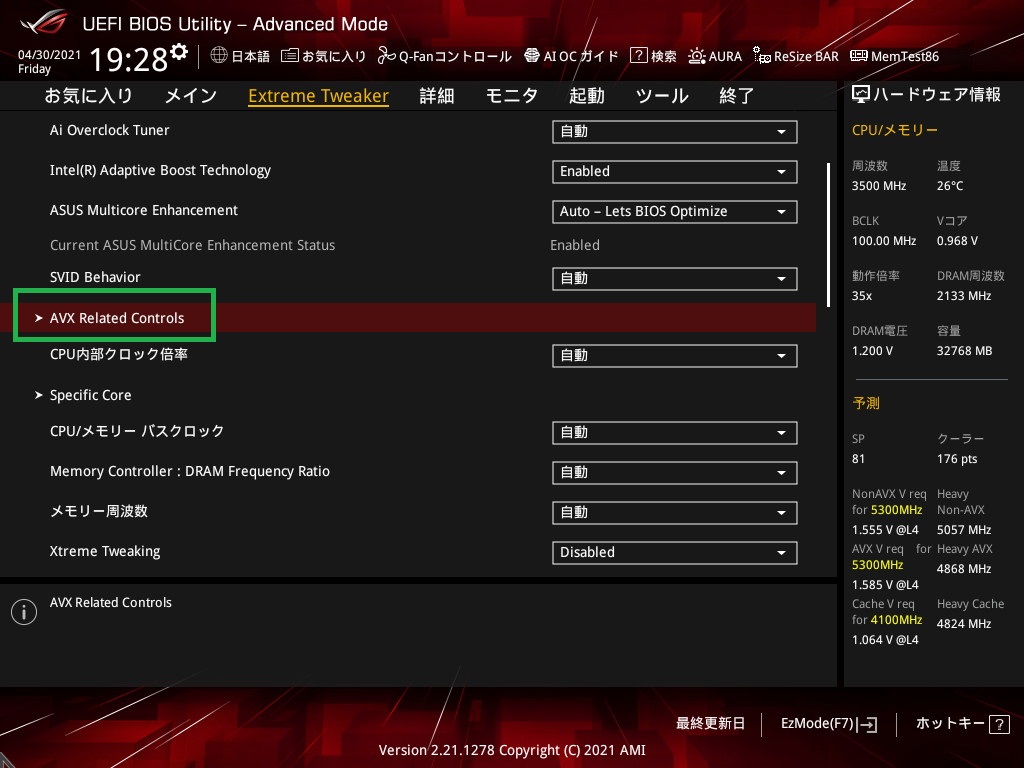Viewport: 1024px width, 768px height.
Task: Click the search question mark icon
Action: coord(639,56)
